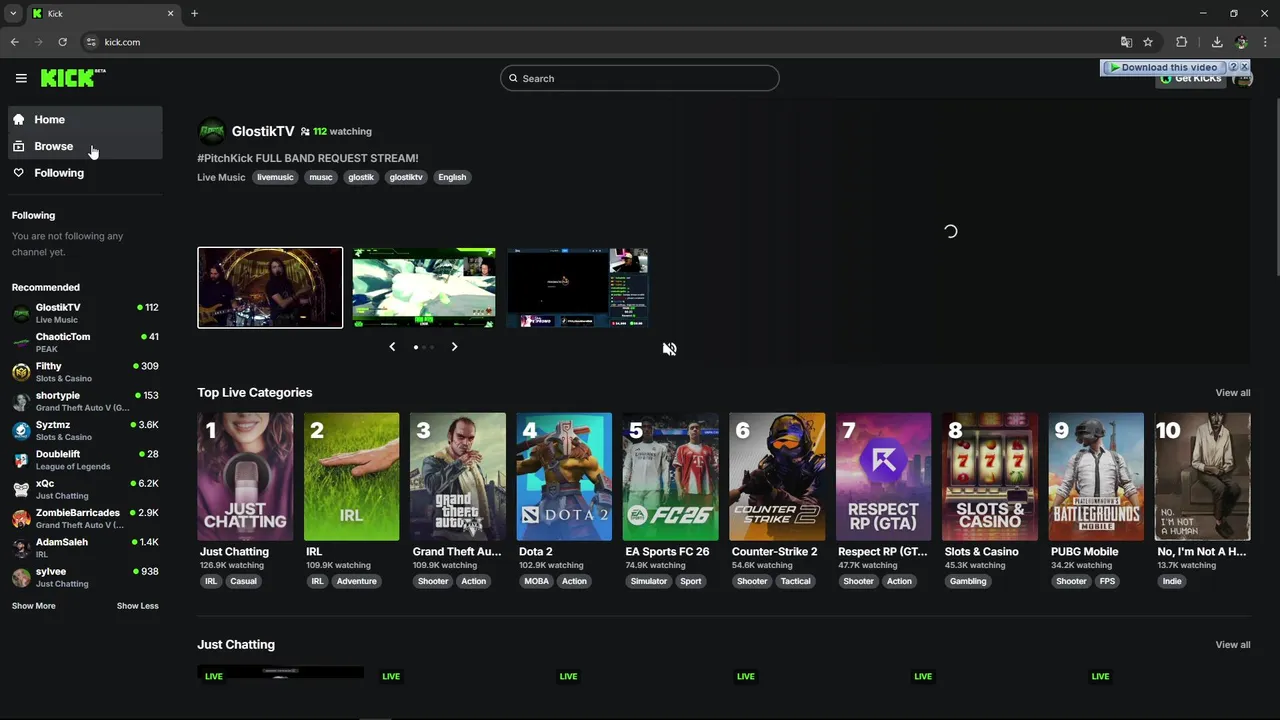Select the MOBA tag under Dota 2
The image size is (1280, 720).
(537, 581)
